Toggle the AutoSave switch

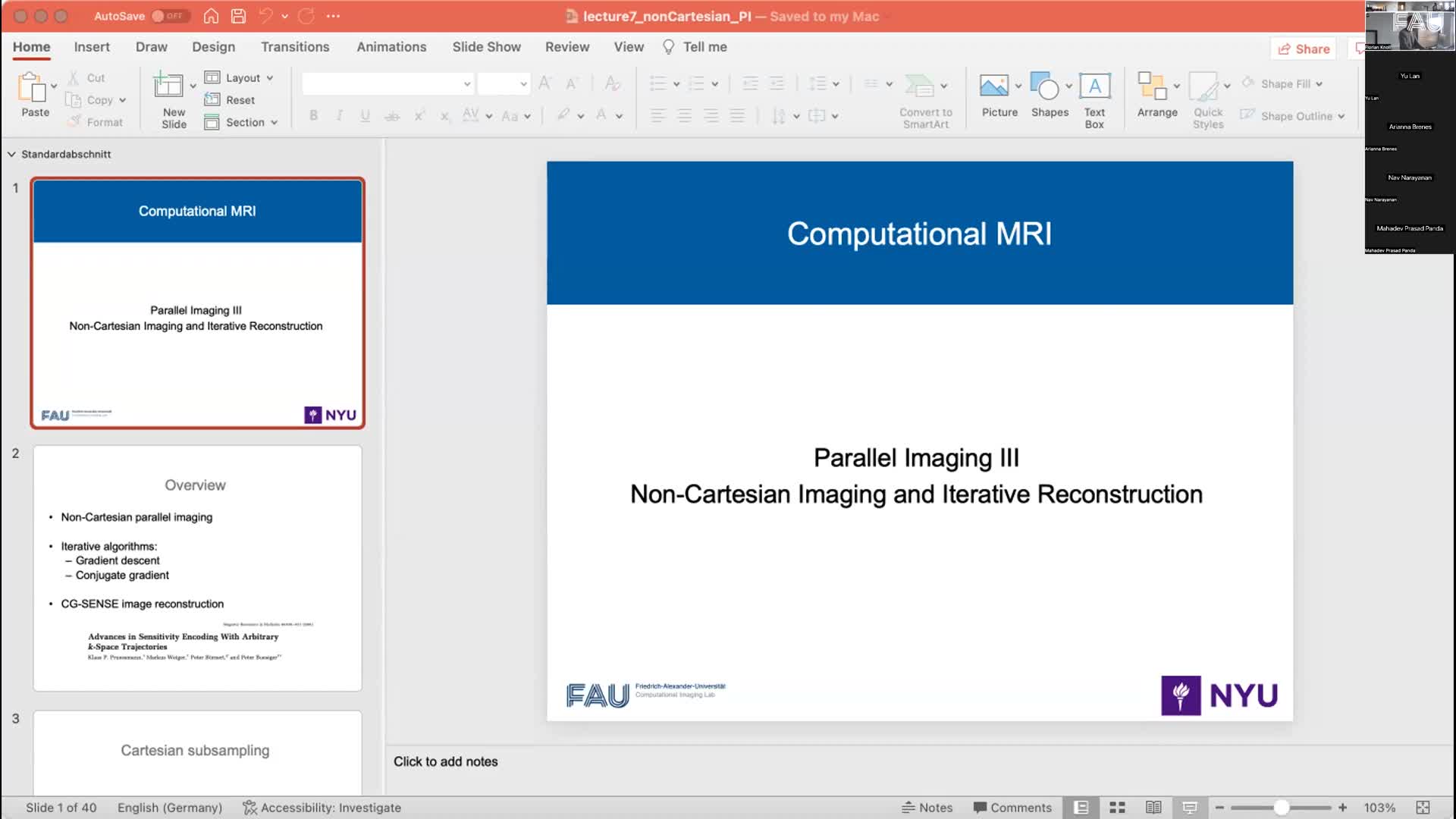coord(168,16)
